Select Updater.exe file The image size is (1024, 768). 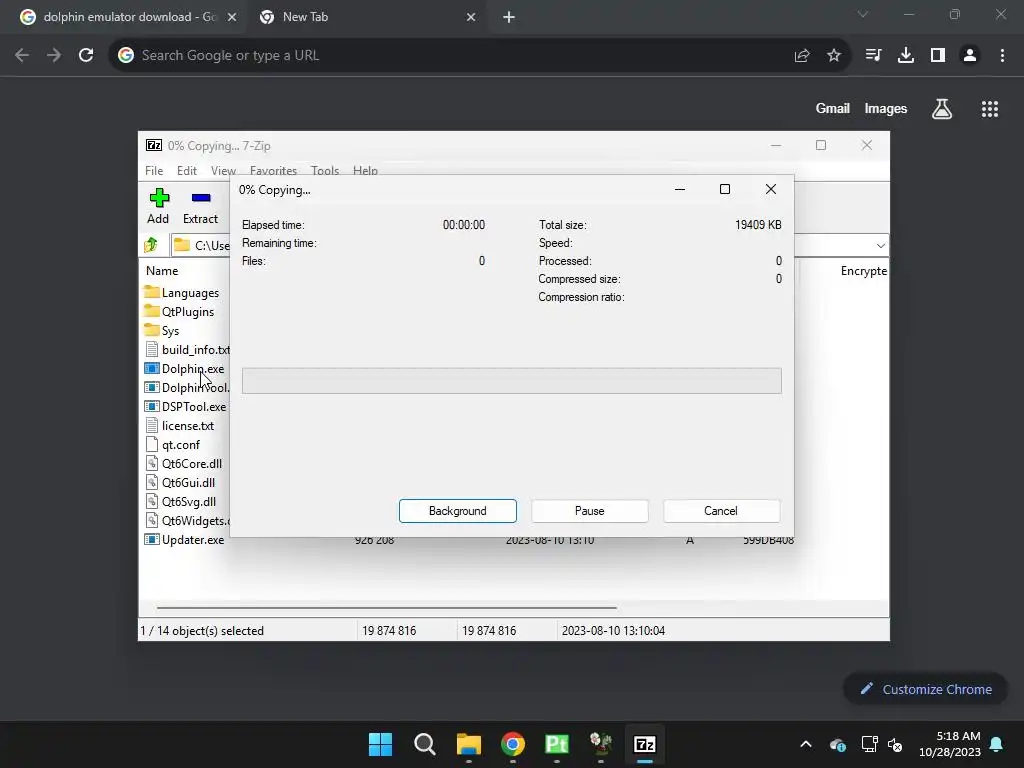185,539
